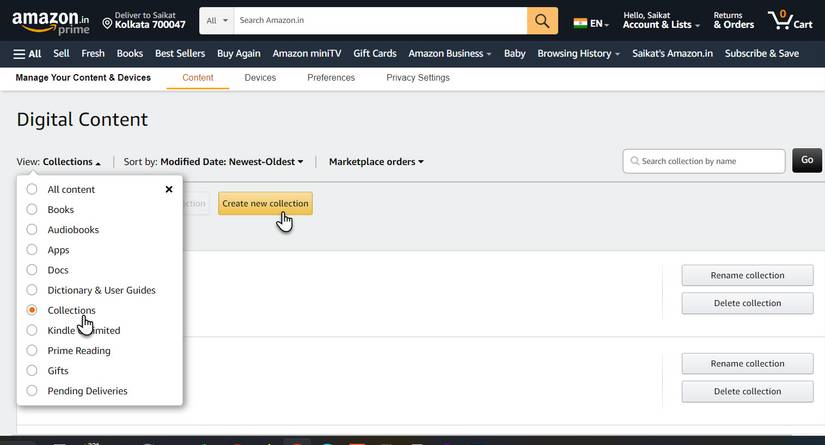Select the Books radio option
This screenshot has height=445, width=825.
pyautogui.click(x=32, y=209)
